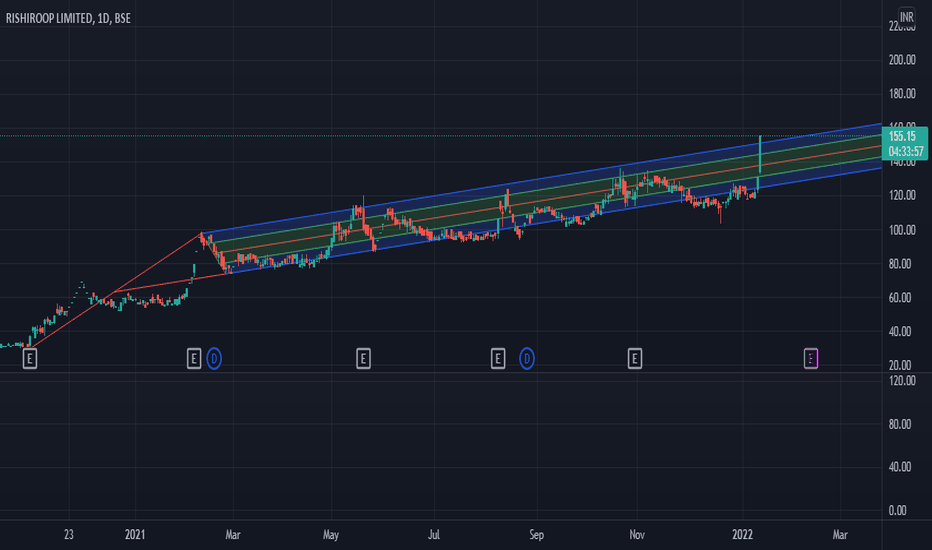Select the tall green latest breakout candle

tap(760, 156)
